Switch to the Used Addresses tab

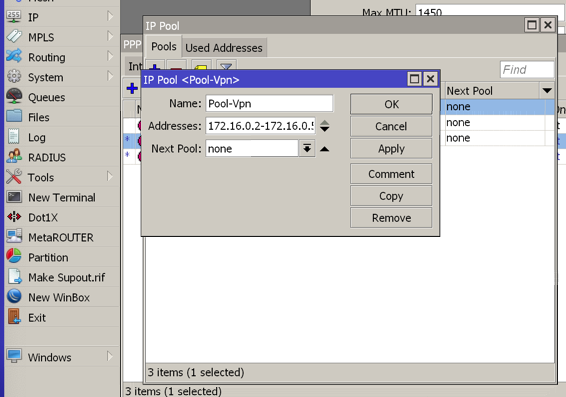coord(224,48)
